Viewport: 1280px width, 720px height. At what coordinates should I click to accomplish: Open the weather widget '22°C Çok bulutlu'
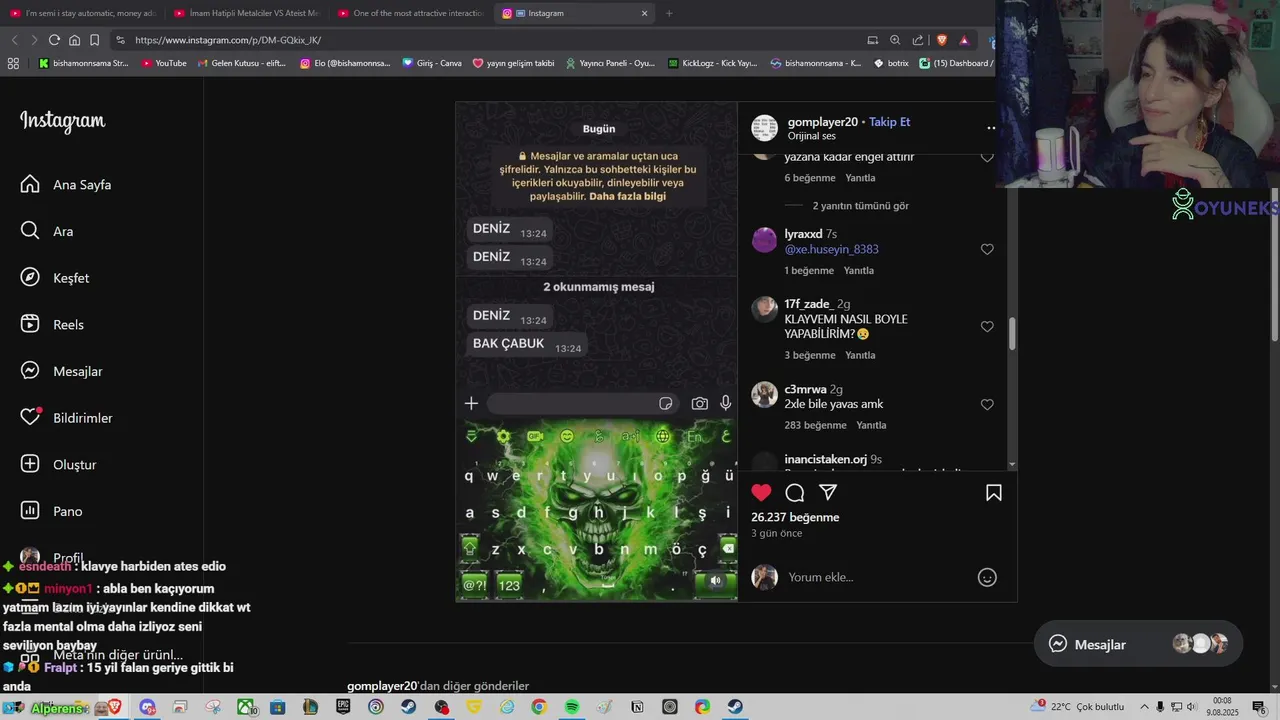1078,707
